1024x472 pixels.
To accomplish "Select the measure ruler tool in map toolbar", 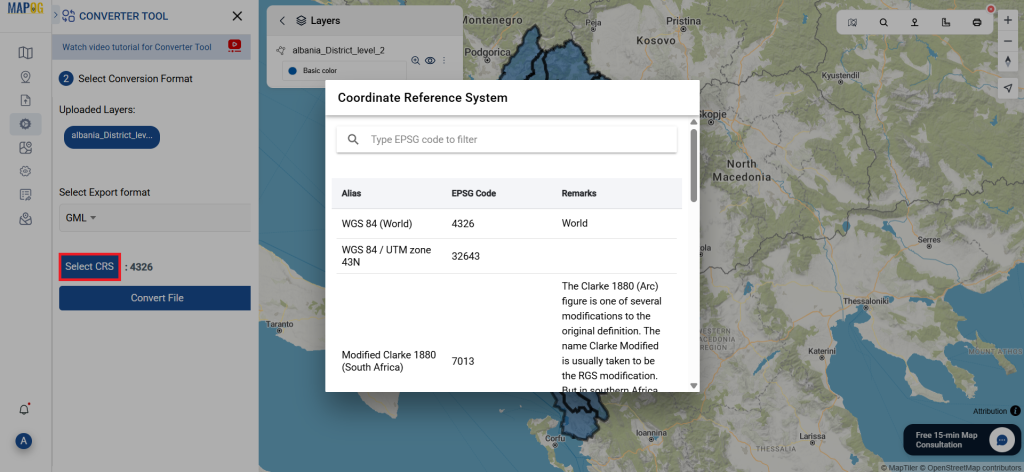I will 946,22.
